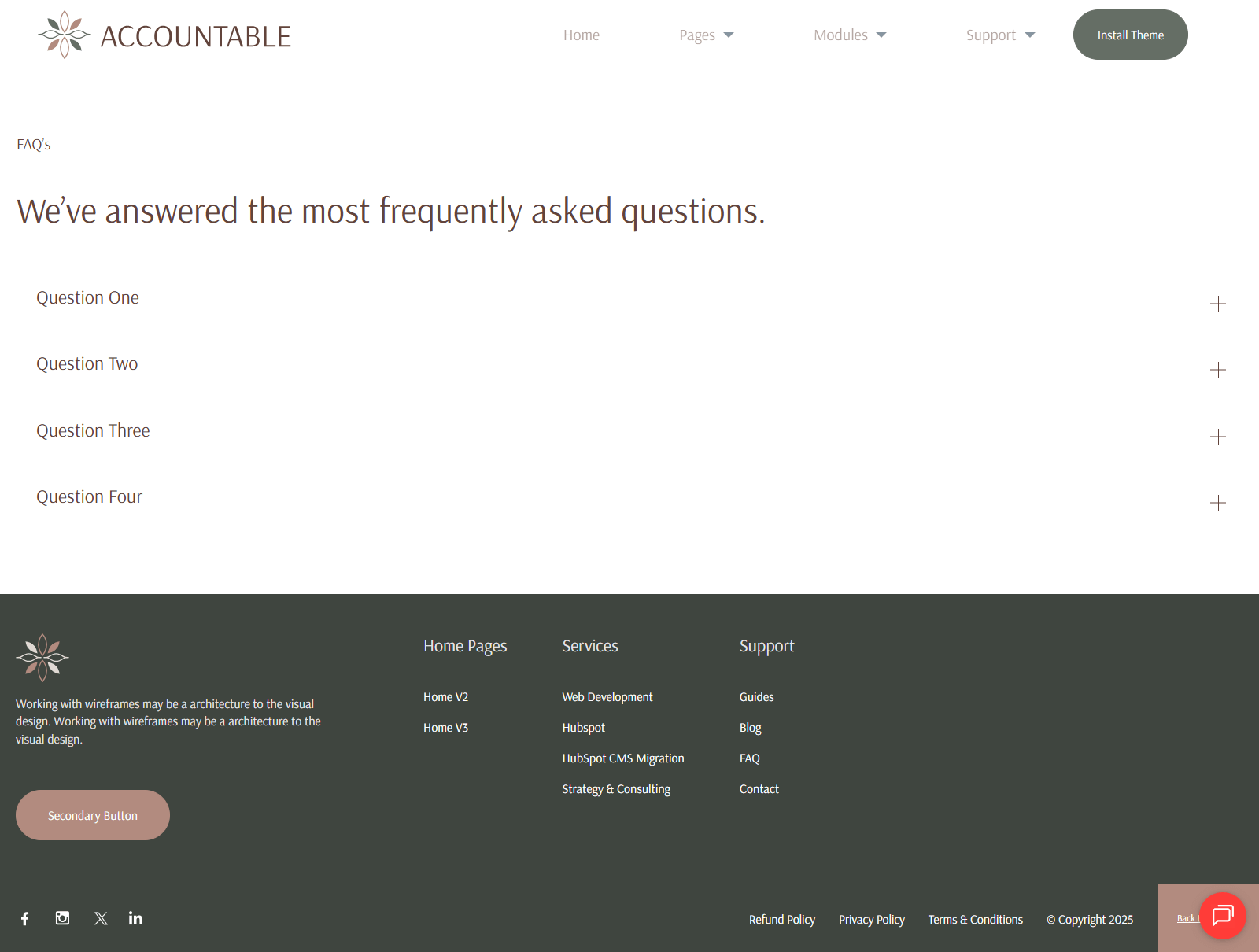
Task: Click the footer flower logo
Action: pyautogui.click(x=42, y=658)
